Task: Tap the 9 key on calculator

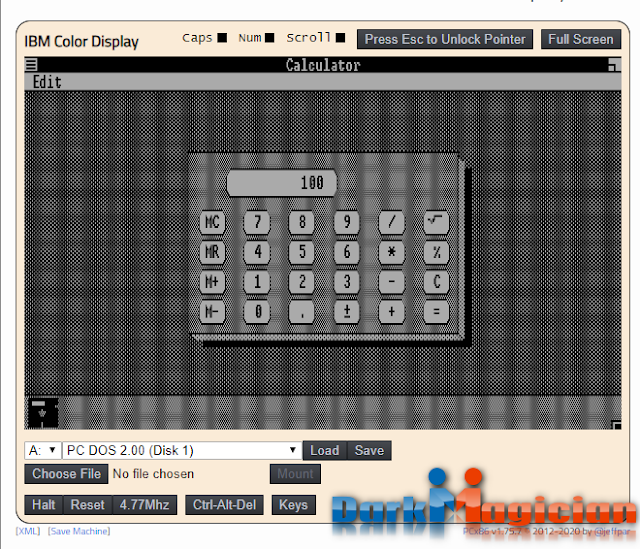Action: [x=347, y=222]
